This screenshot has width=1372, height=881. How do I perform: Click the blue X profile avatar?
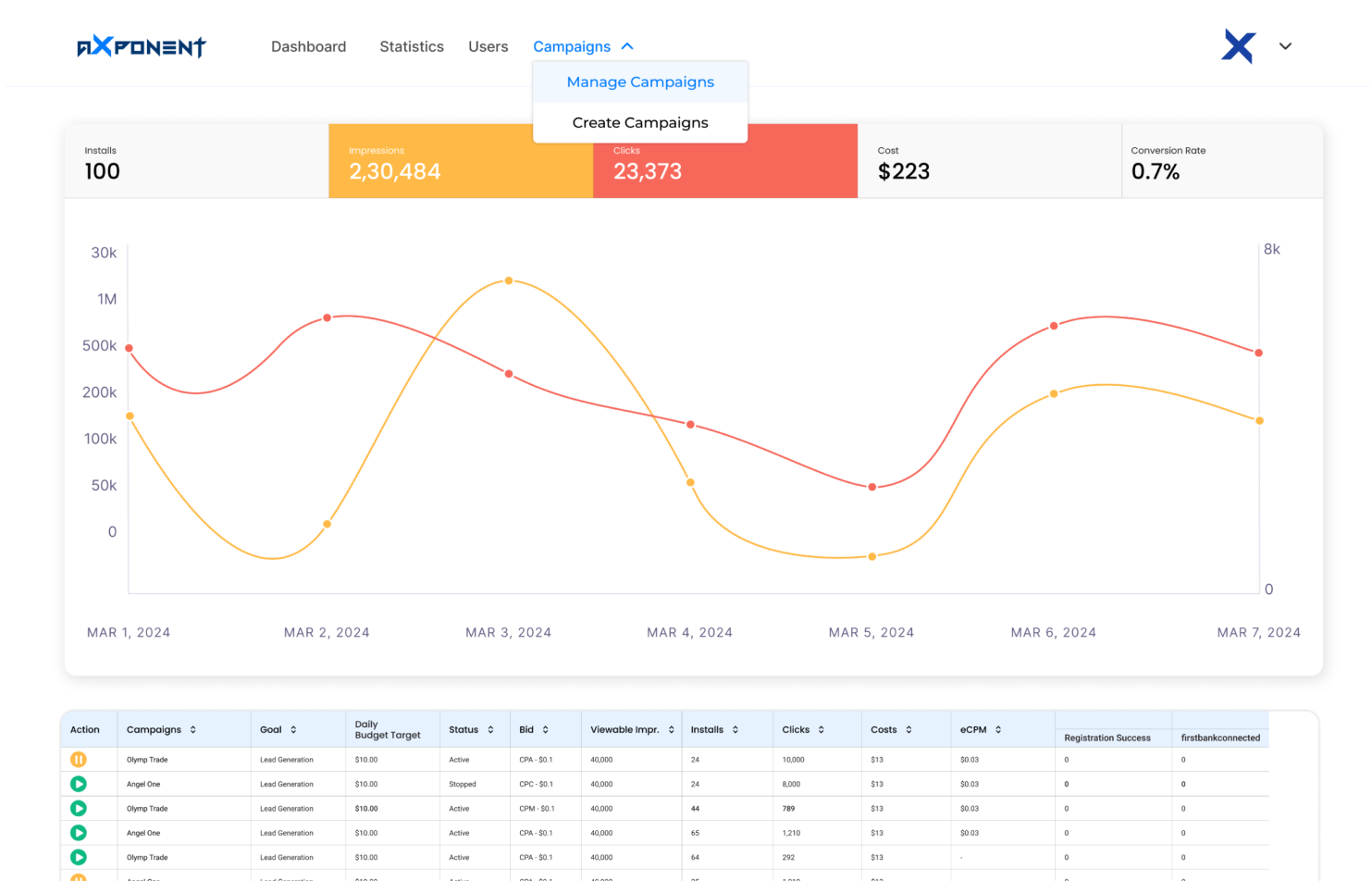click(1238, 46)
